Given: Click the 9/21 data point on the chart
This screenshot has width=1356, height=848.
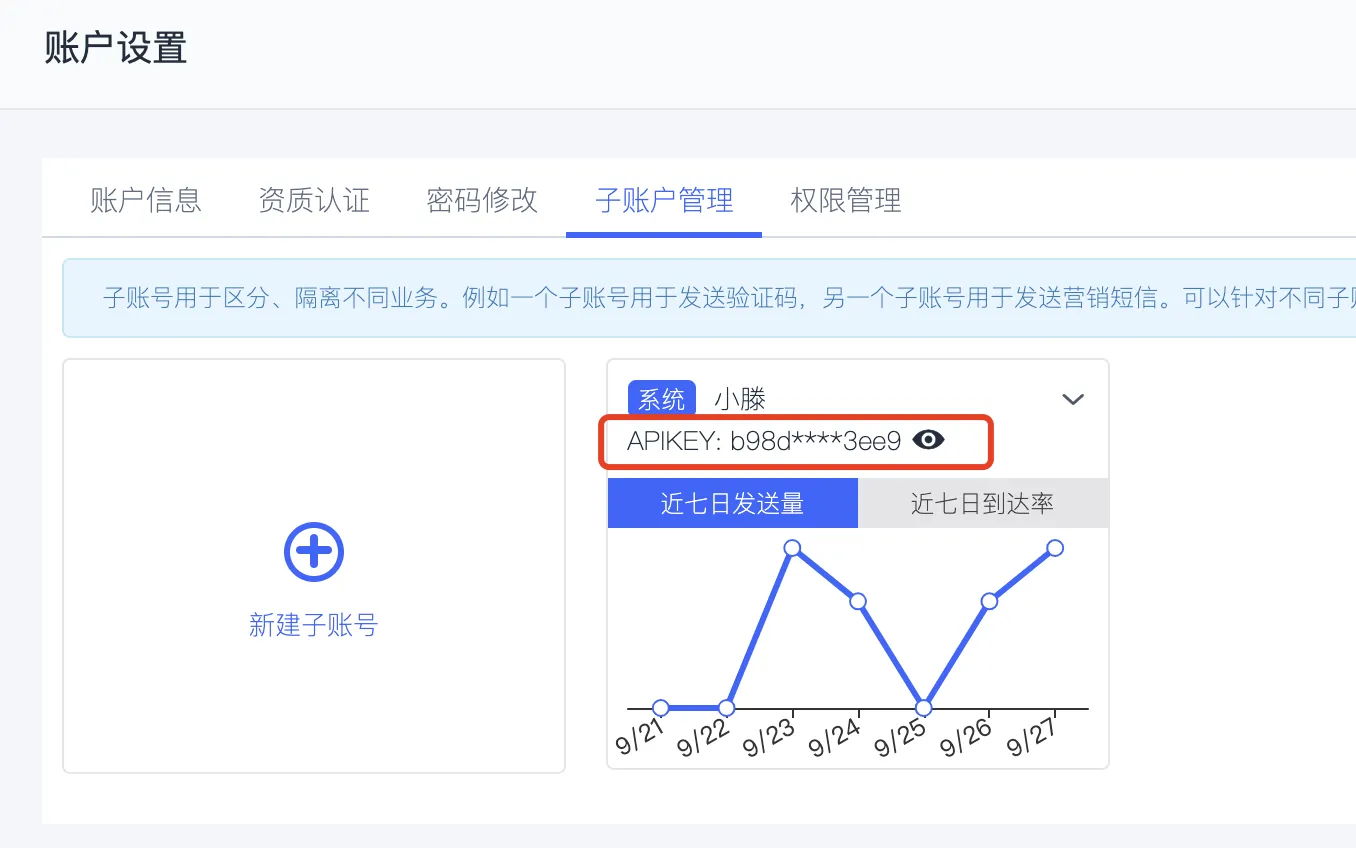Looking at the screenshot, I should (661, 708).
